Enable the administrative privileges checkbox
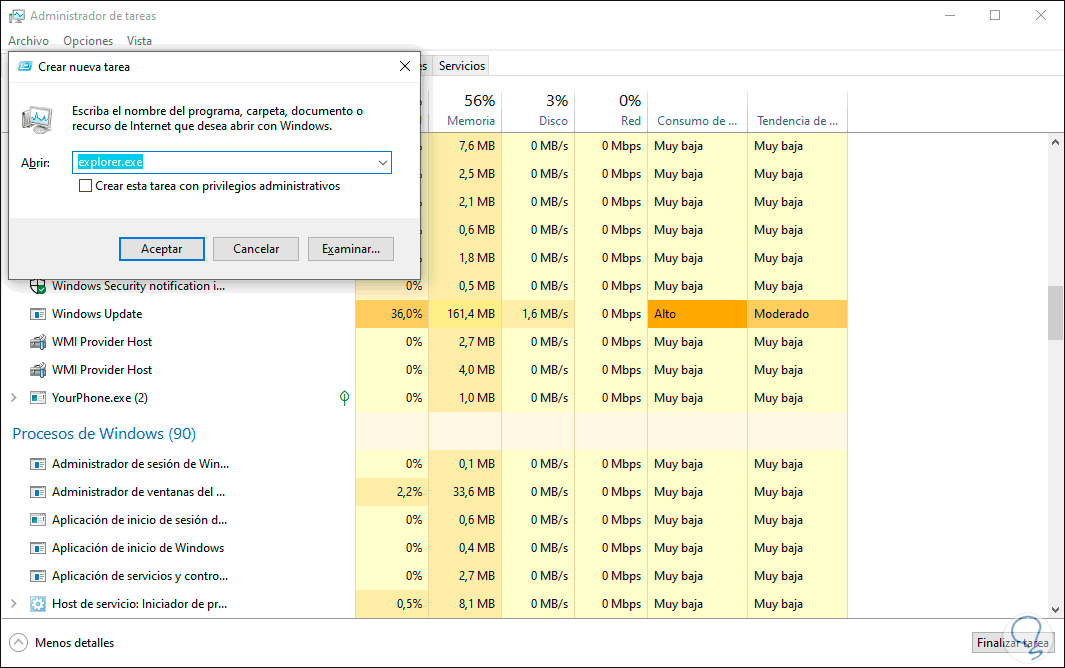This screenshot has height=668, width=1065. 86,186
